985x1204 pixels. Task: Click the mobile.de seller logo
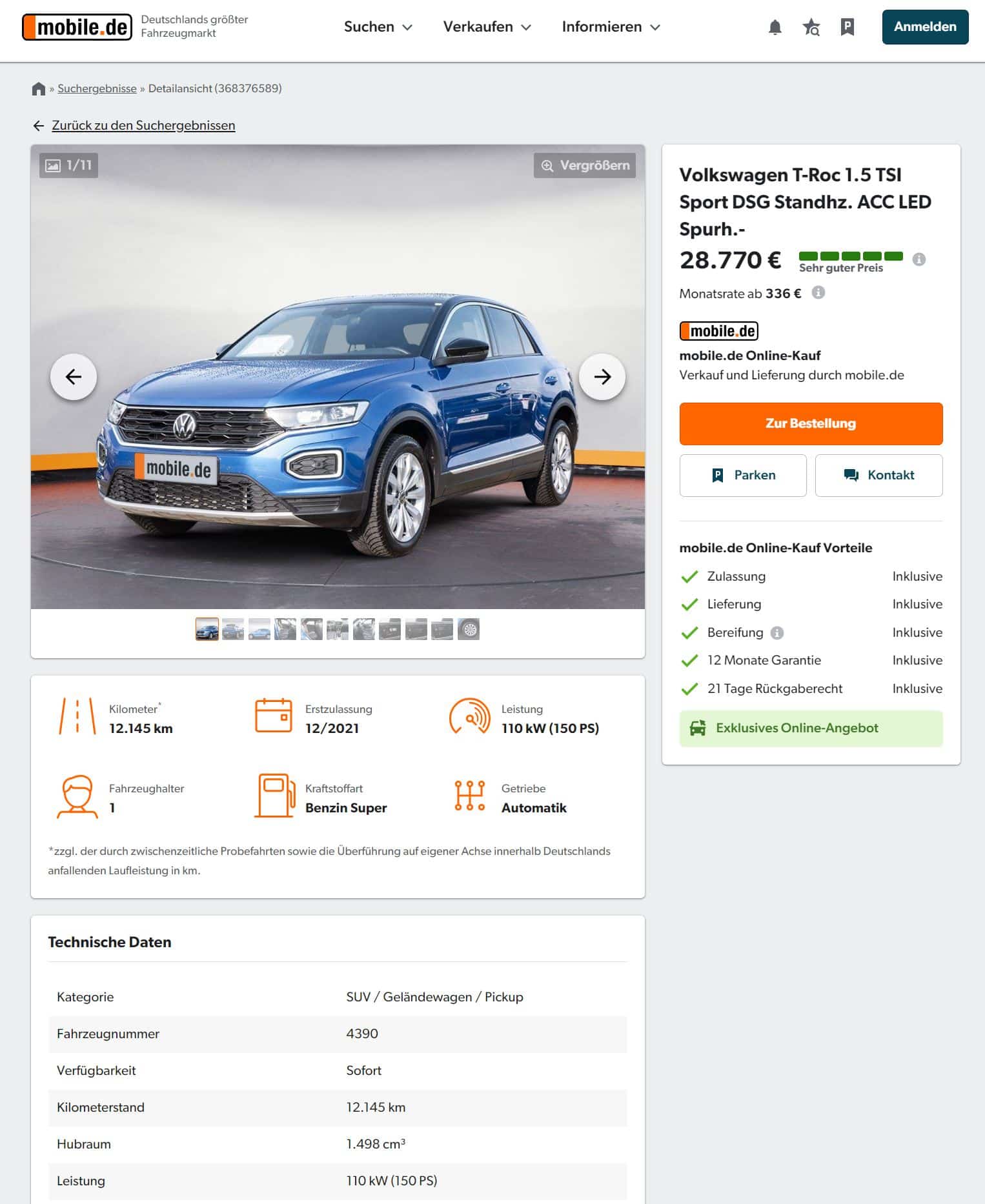[718, 331]
